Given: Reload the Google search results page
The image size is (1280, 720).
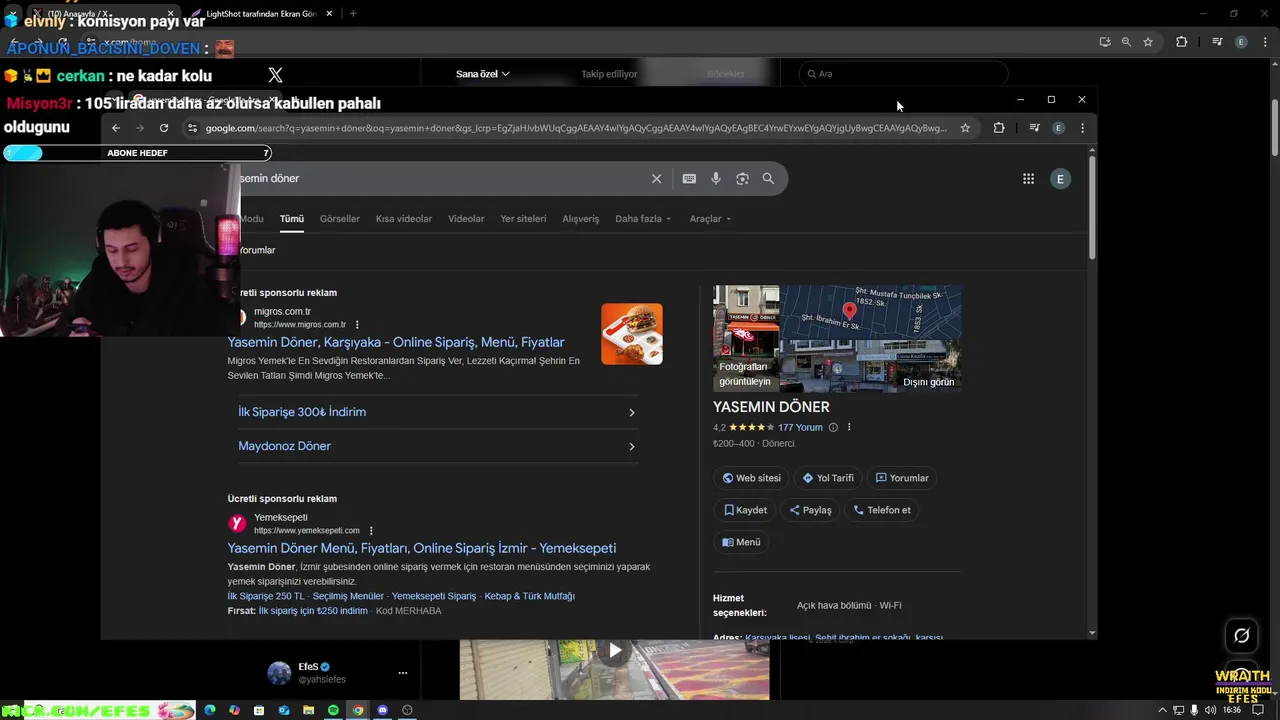Looking at the screenshot, I should pyautogui.click(x=164, y=128).
